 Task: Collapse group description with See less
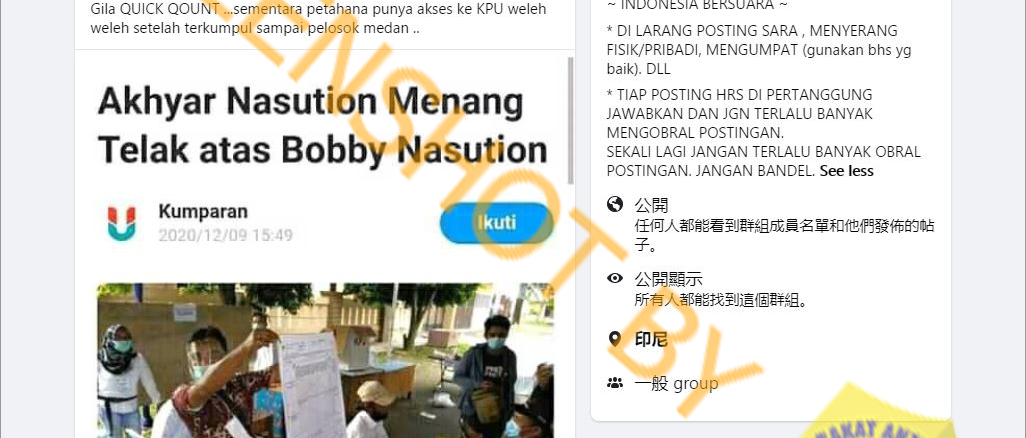[x=847, y=171]
